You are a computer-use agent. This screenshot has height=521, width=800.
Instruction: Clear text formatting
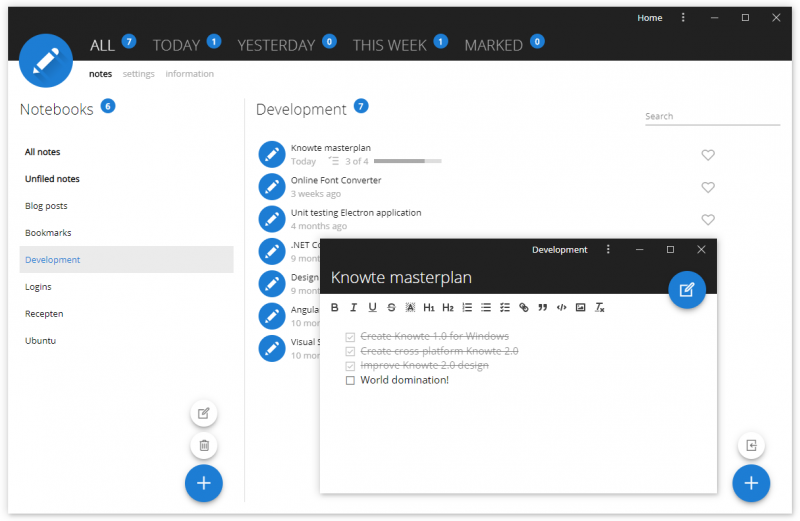tap(599, 307)
